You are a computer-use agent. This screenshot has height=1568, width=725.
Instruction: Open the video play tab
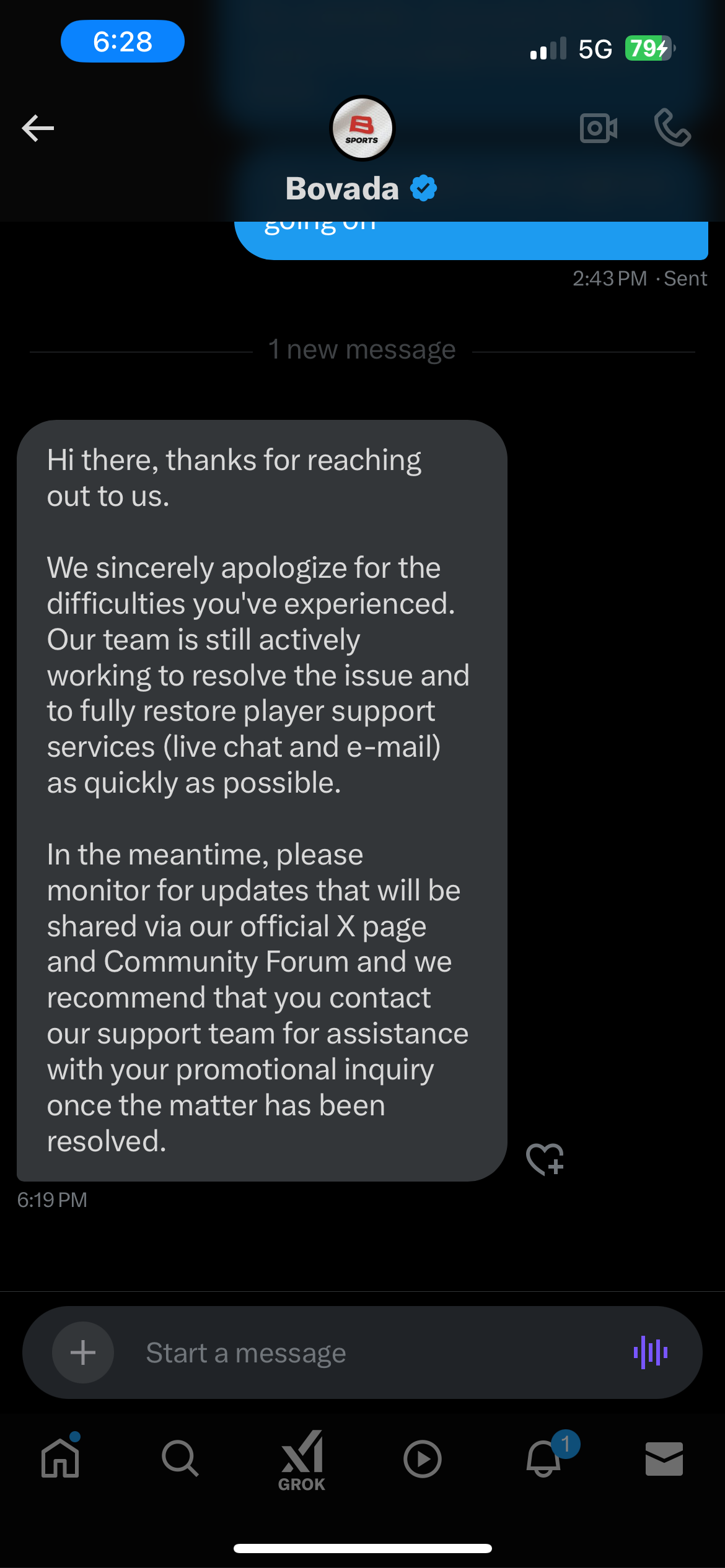(x=423, y=1459)
